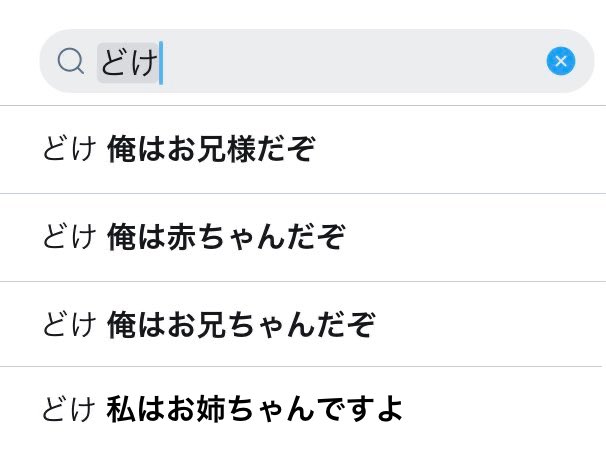Place the caret at the blue text cursor
The image size is (606, 450).
coord(161,63)
